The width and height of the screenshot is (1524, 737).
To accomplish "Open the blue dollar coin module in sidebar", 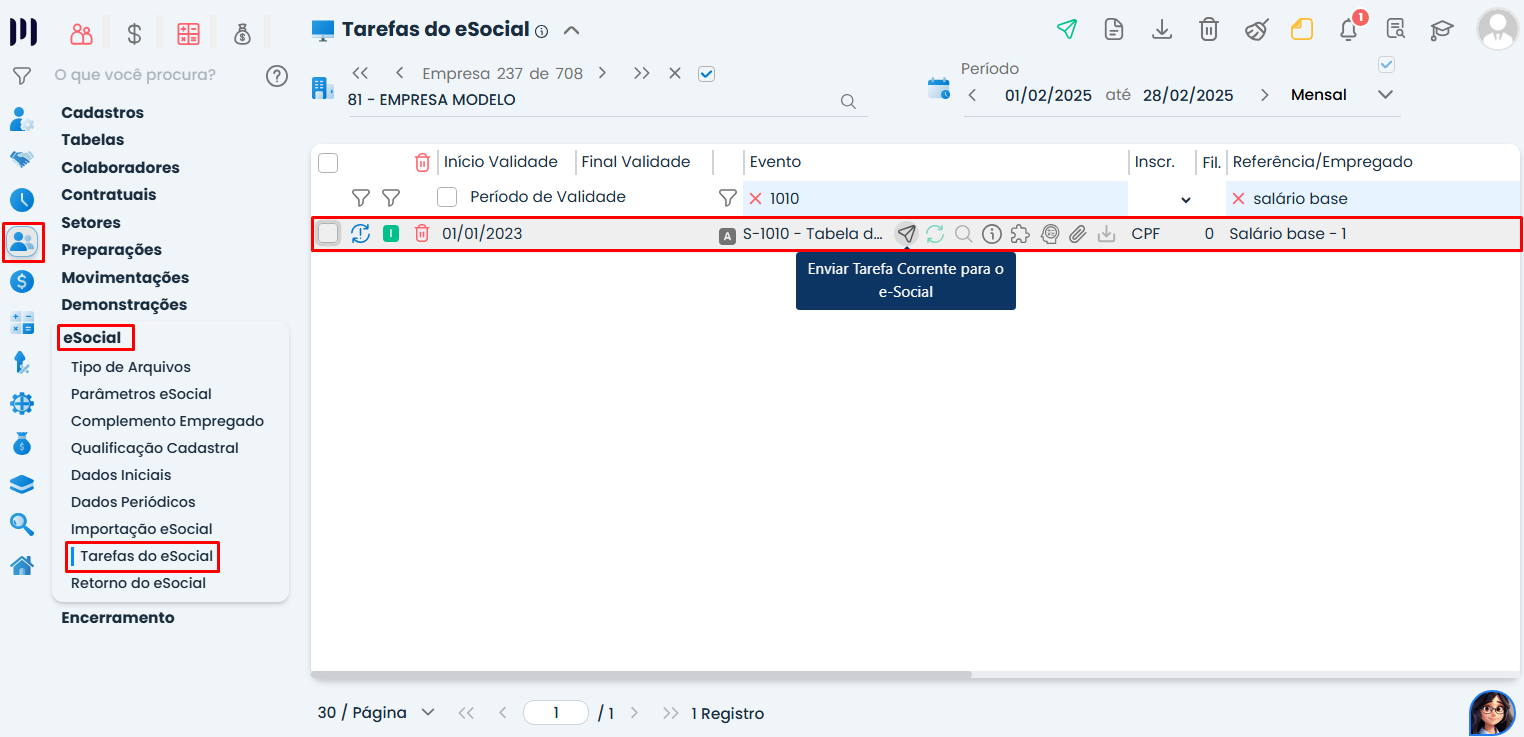I will point(22,281).
